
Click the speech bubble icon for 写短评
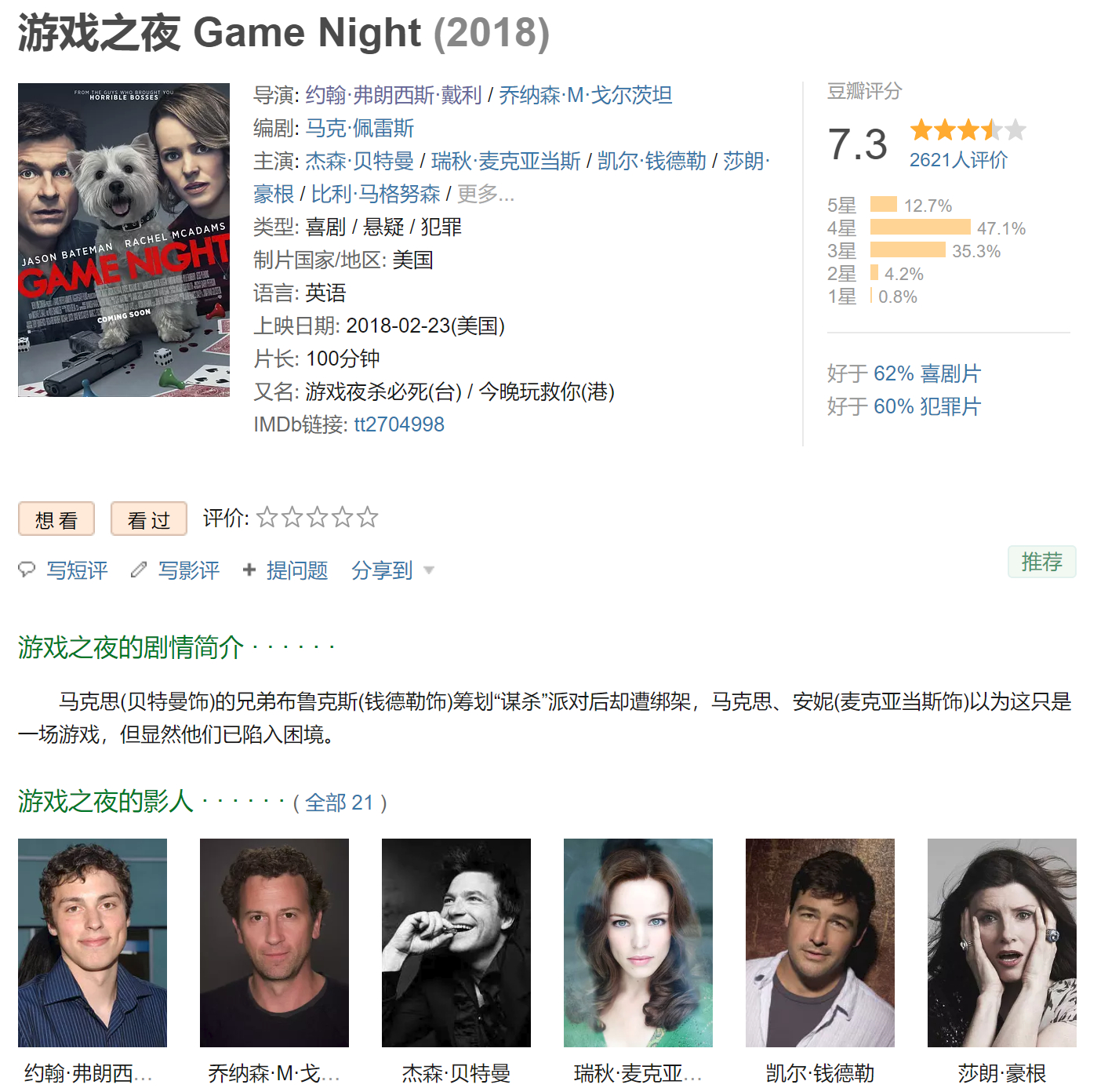pos(27,570)
